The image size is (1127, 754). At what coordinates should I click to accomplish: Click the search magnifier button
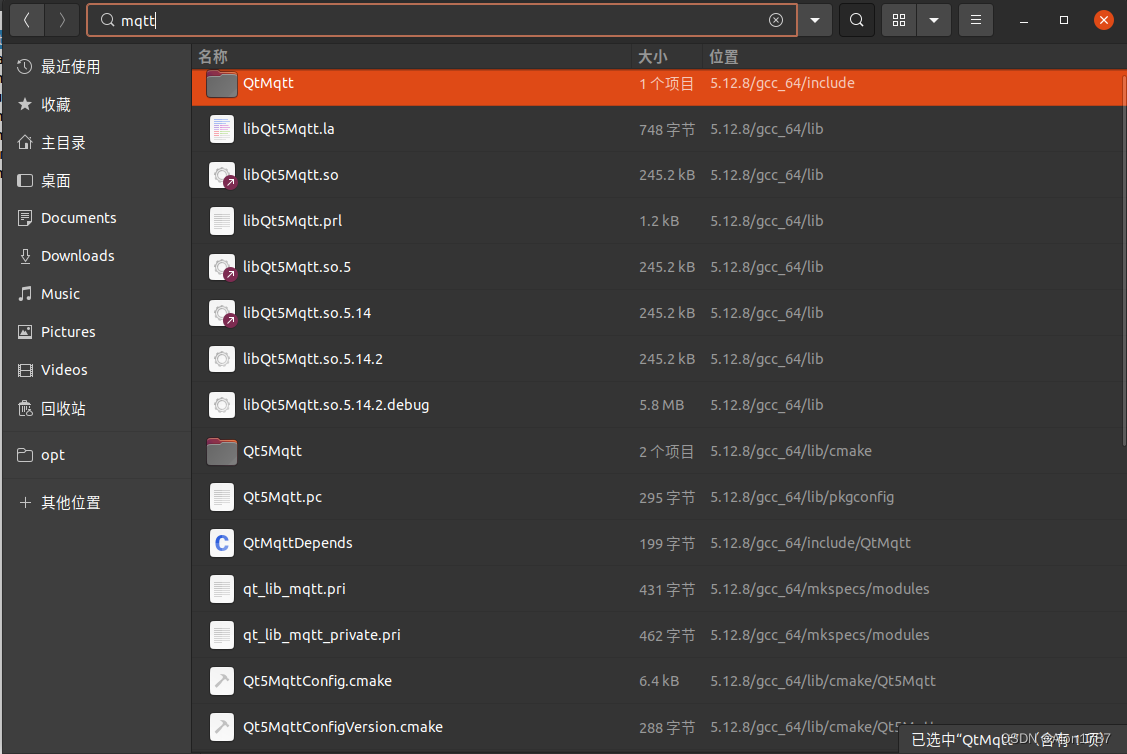tap(856, 20)
